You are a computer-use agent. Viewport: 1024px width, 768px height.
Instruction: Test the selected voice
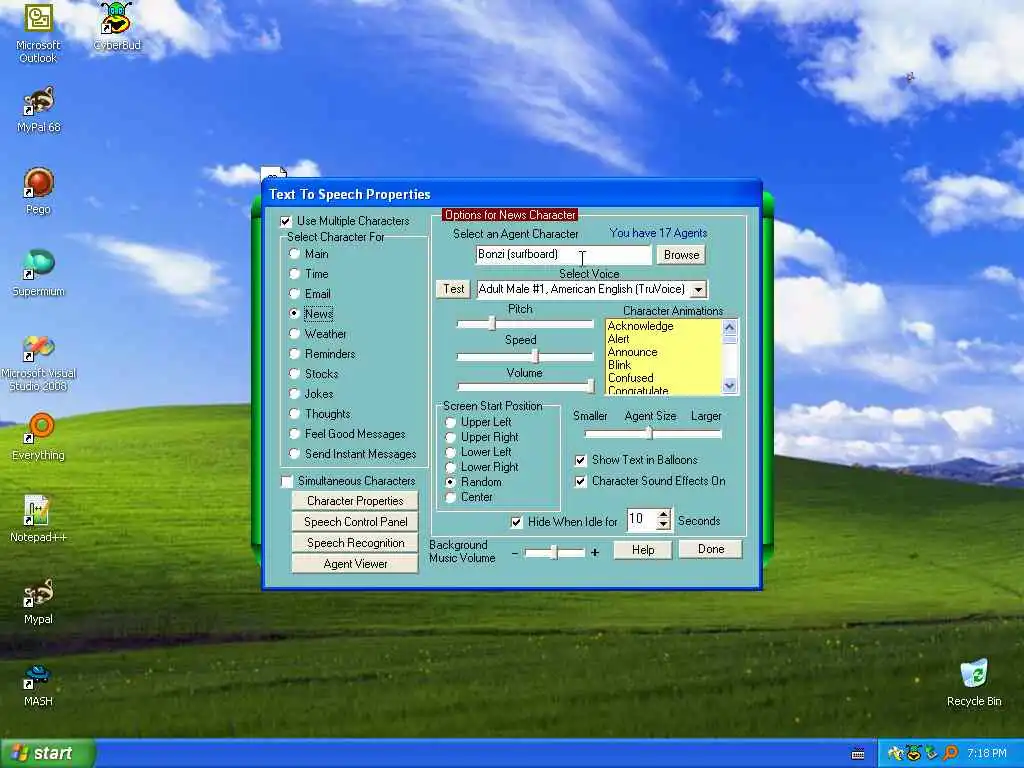tap(453, 289)
